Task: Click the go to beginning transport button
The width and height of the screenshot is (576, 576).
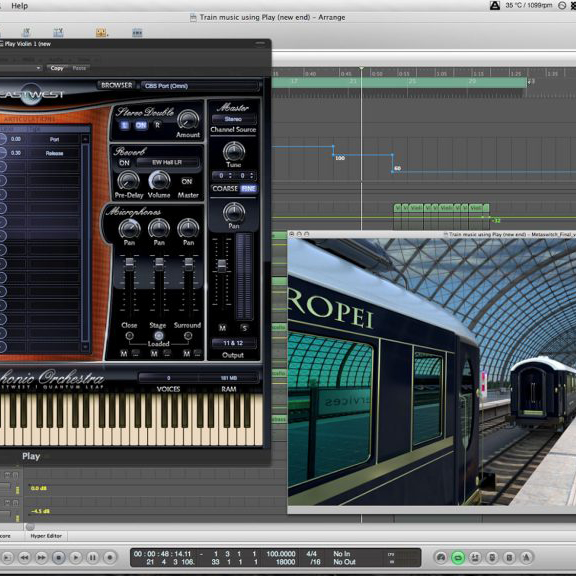Action: [7, 558]
